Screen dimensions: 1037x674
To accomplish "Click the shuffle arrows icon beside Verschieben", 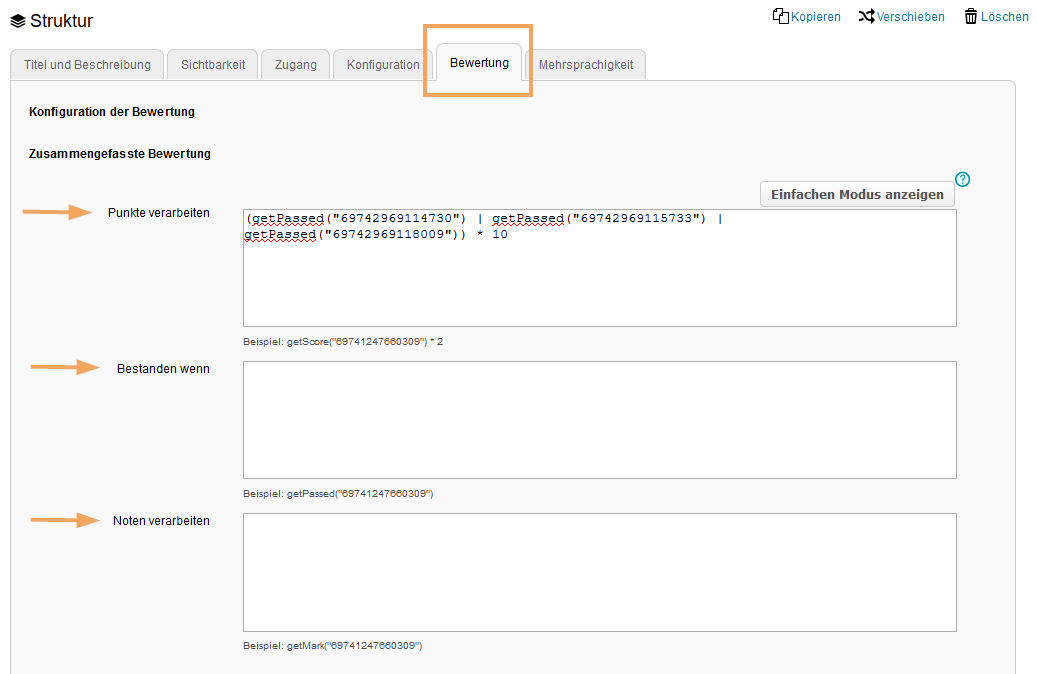I will 867,16.
